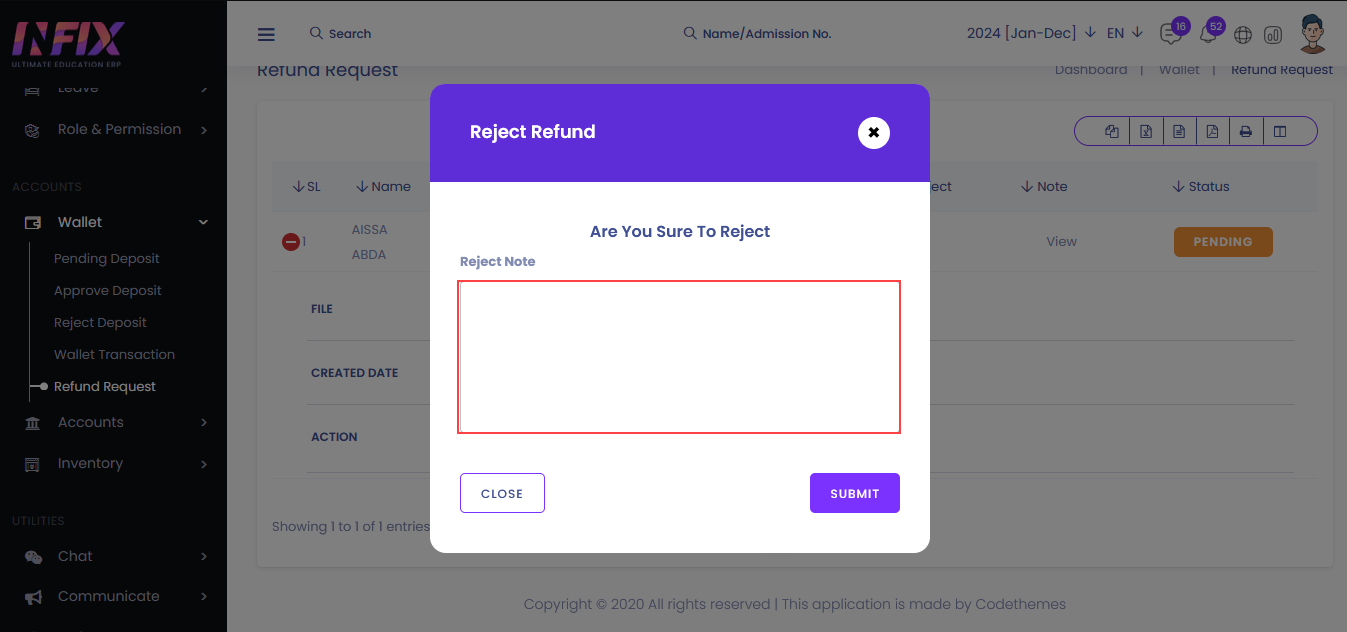Image resolution: width=1347 pixels, height=632 pixels.
Task: Close the Reject Refund modal with X icon
Action: pos(873,132)
